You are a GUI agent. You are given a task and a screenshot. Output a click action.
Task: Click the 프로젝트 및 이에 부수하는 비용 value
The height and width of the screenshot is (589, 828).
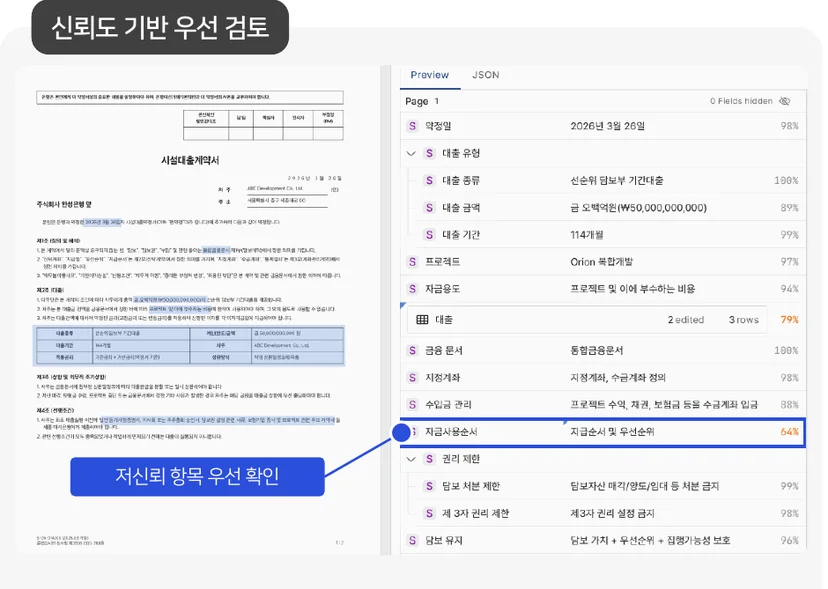tap(633, 289)
